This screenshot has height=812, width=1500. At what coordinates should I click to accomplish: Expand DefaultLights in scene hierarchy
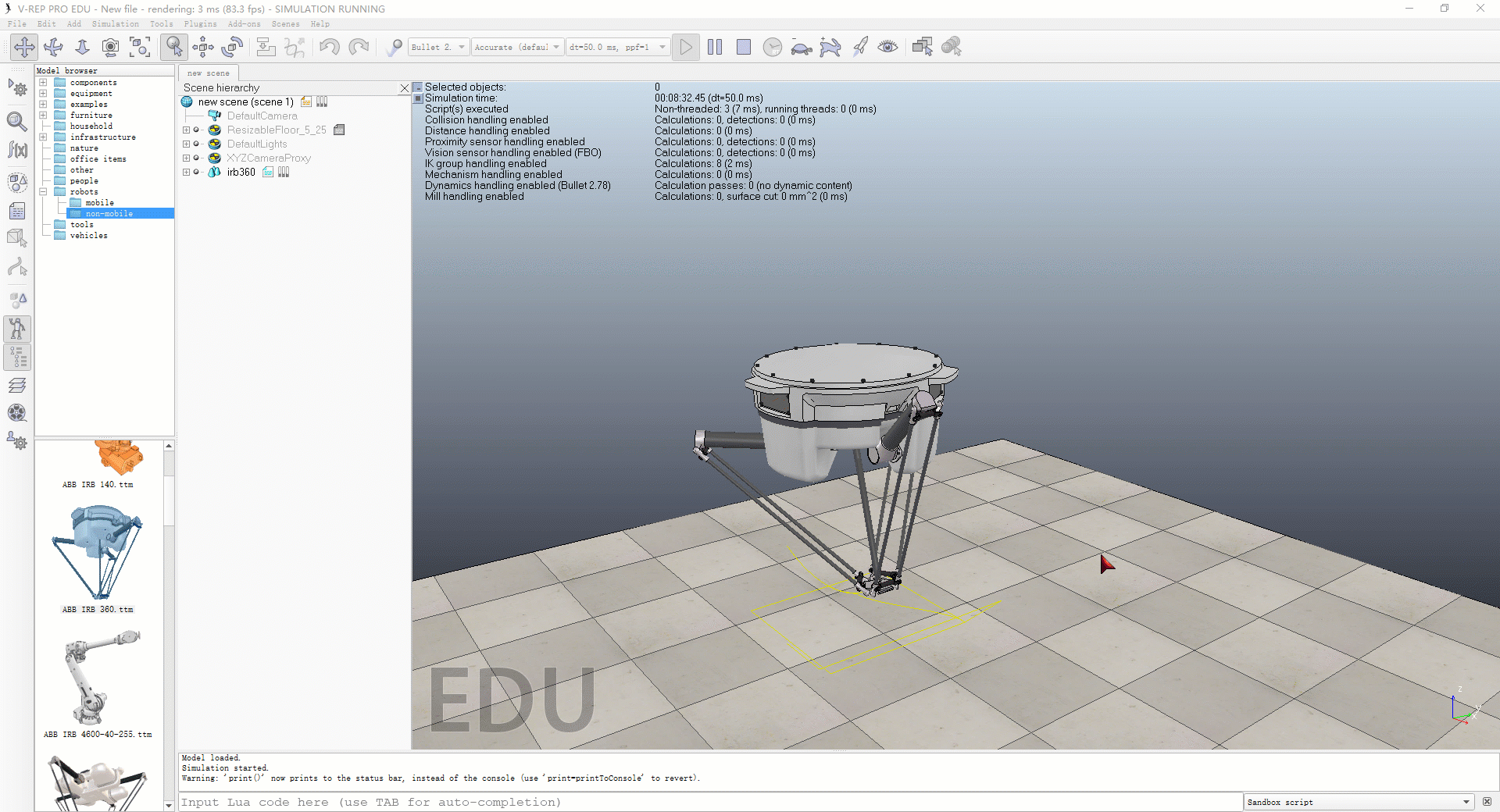(186, 144)
